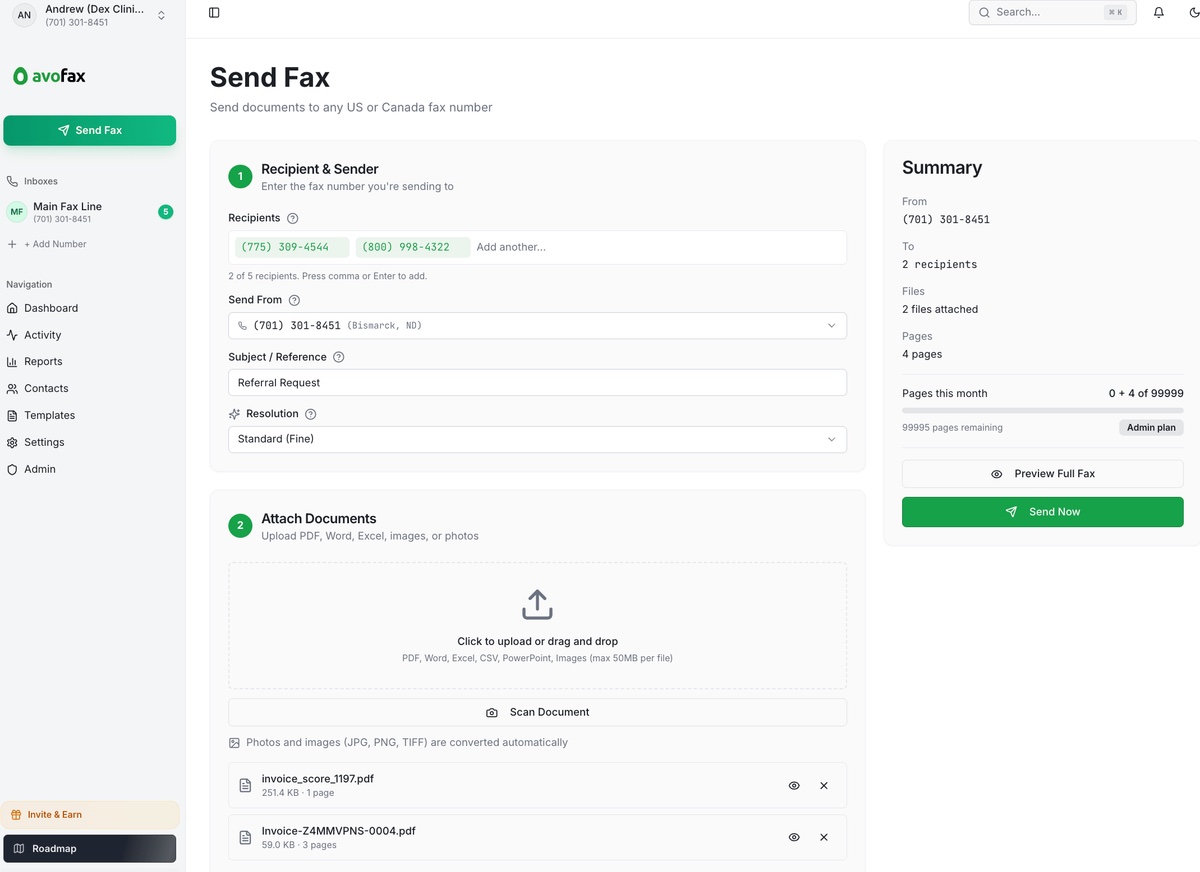Screen dimensions: 1200x872
Task: Click the pages this month progress bar
Action: (1042, 410)
